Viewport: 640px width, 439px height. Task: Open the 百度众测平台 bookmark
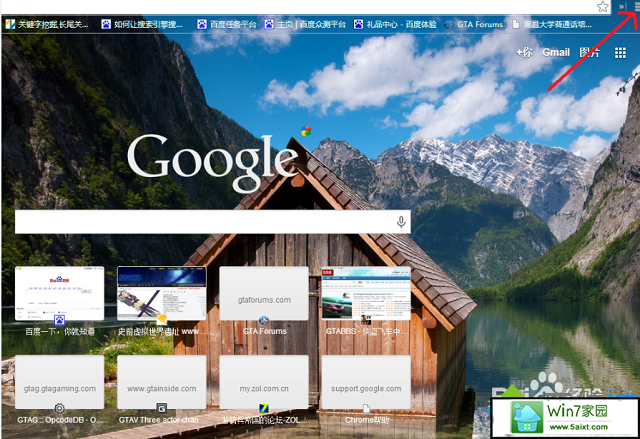coord(305,24)
